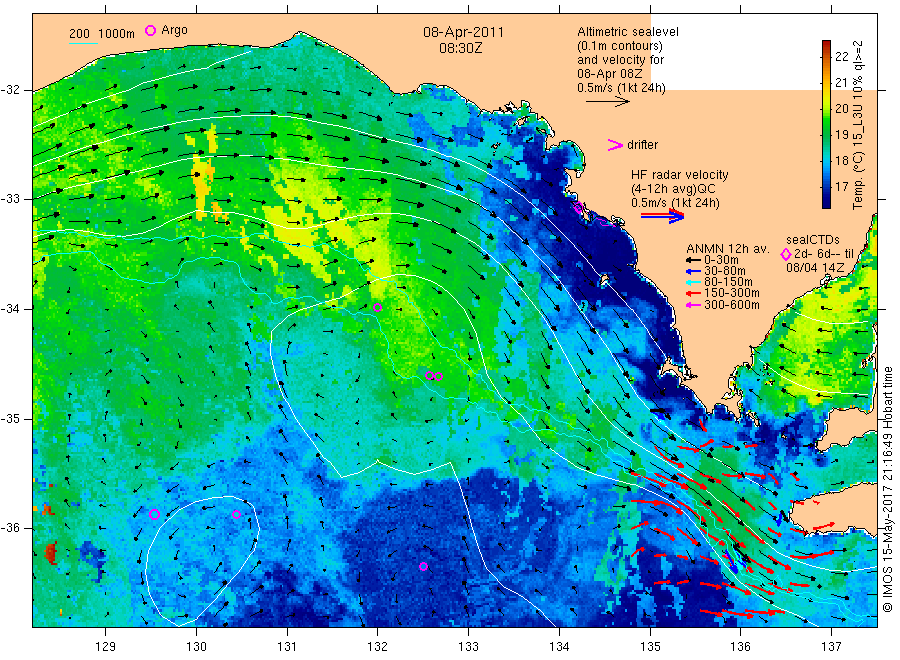Screen dimensions: 900x660
Task: Click the "HF radar velocity" caption
Action: [x=680, y=175]
